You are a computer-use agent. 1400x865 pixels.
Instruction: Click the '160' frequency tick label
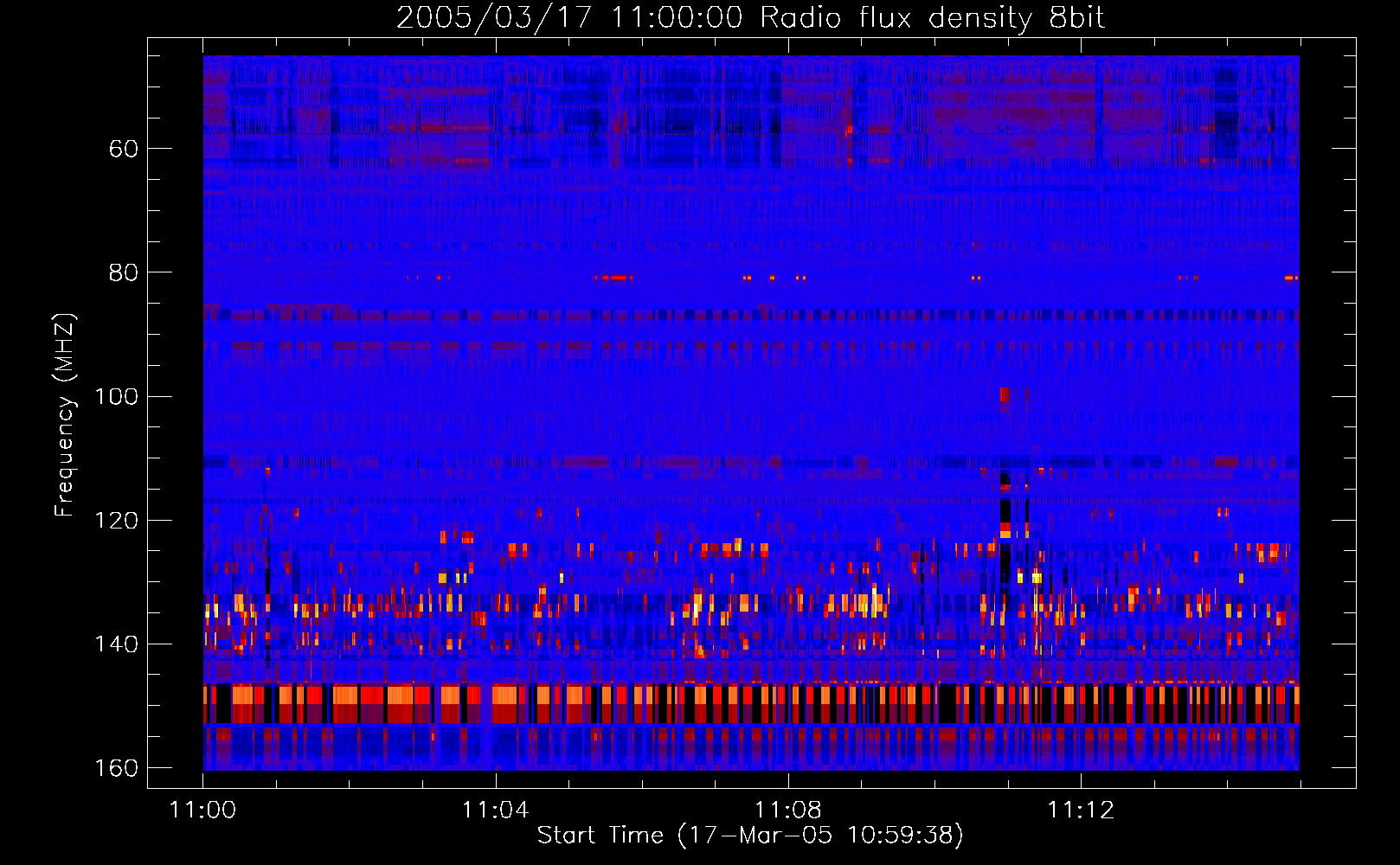point(116,768)
